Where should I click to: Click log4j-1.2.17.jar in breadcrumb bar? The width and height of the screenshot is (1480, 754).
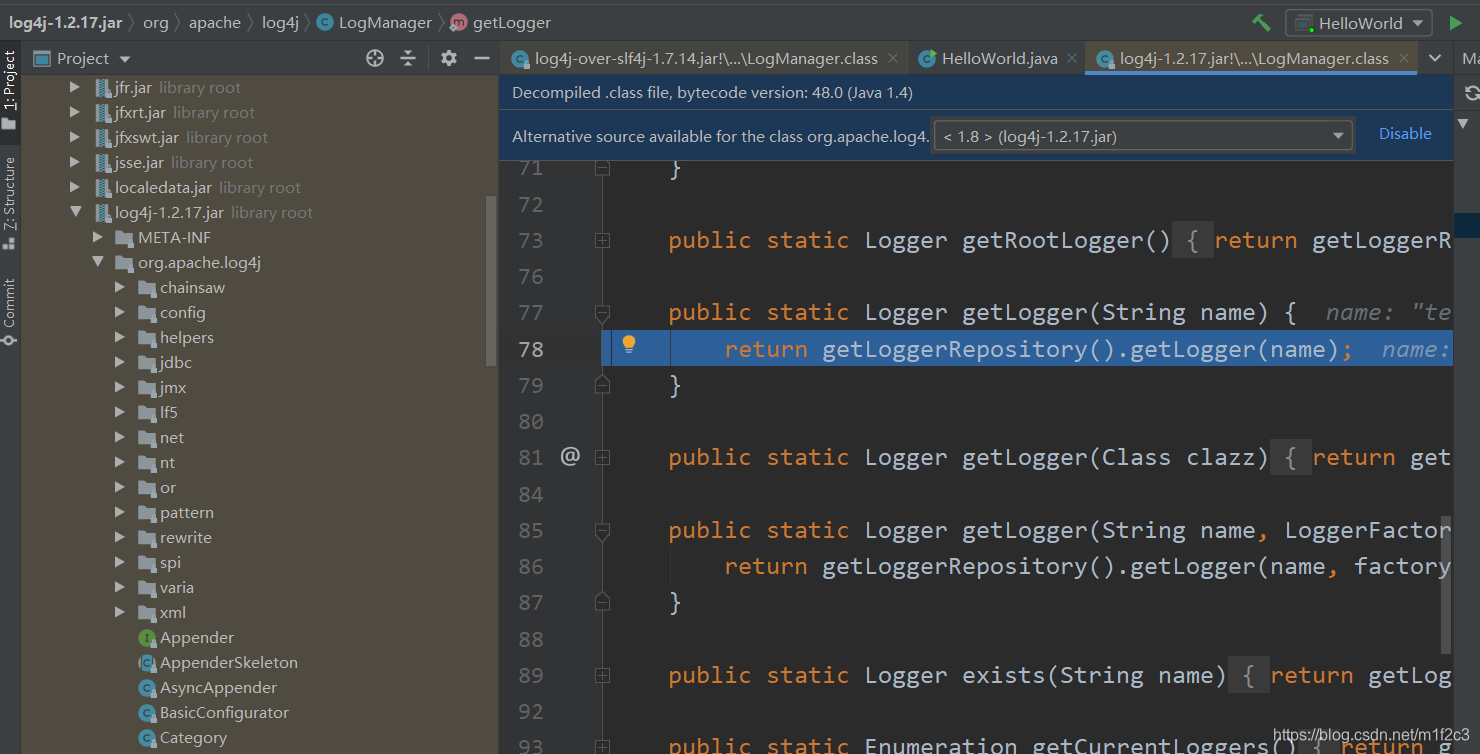[66, 22]
